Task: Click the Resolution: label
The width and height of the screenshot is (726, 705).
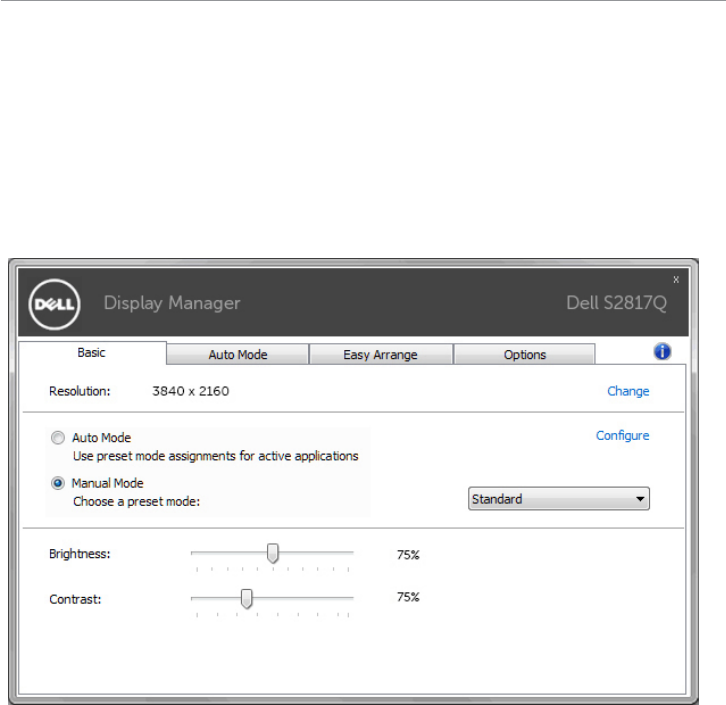Action: pyautogui.click(x=80, y=391)
